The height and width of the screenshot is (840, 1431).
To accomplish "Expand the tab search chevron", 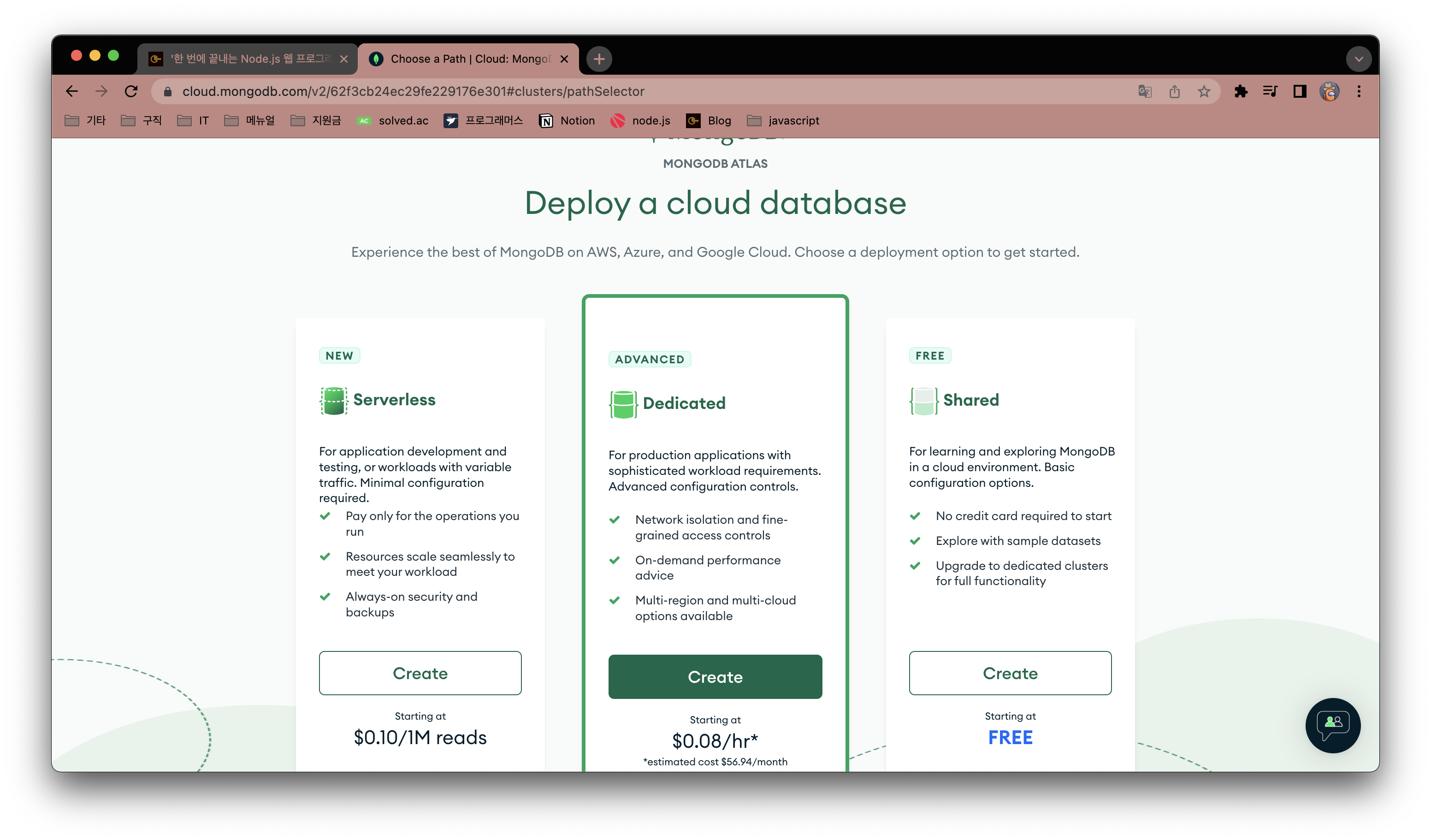I will (1358, 59).
